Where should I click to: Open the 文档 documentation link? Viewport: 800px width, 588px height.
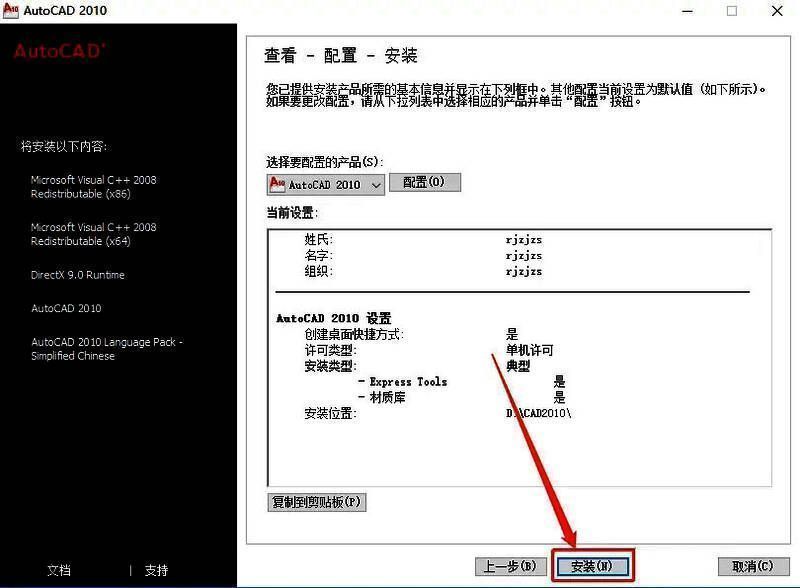pos(58,569)
